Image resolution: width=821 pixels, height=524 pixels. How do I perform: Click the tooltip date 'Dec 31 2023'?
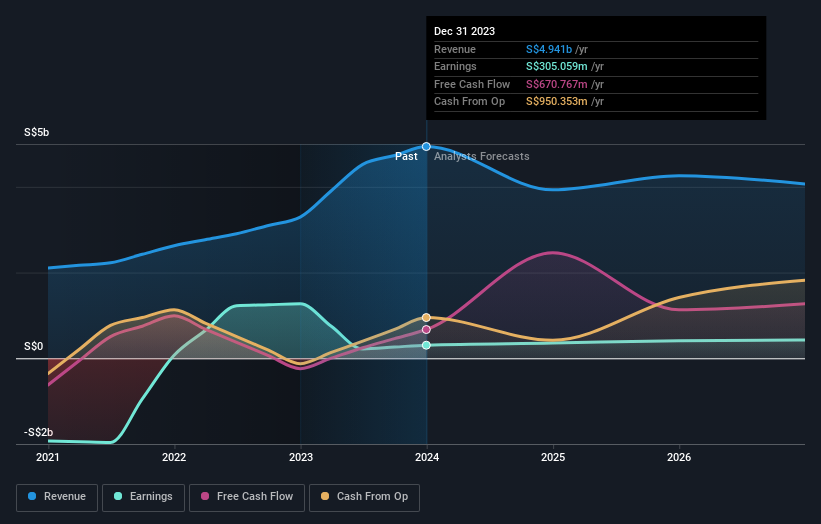coord(464,31)
